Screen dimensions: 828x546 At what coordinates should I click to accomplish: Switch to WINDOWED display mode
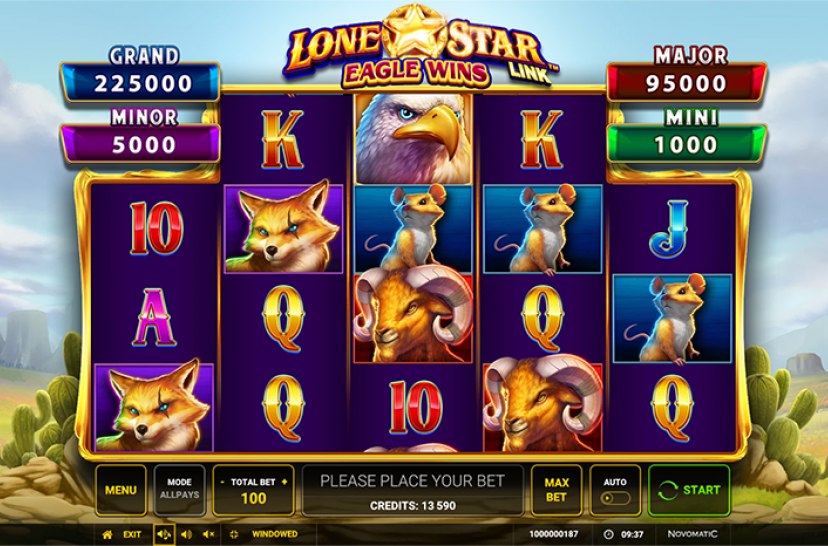275,534
